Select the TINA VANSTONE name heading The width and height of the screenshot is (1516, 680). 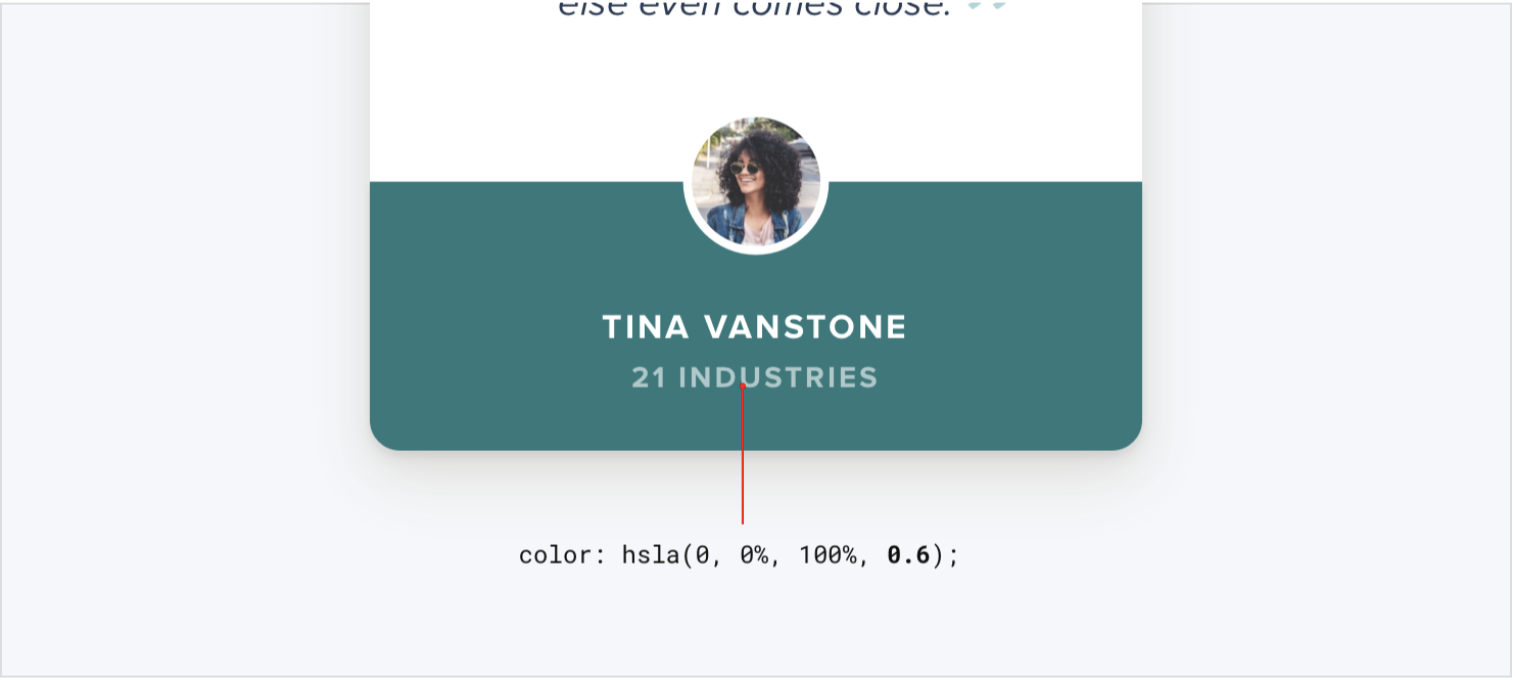point(754,327)
